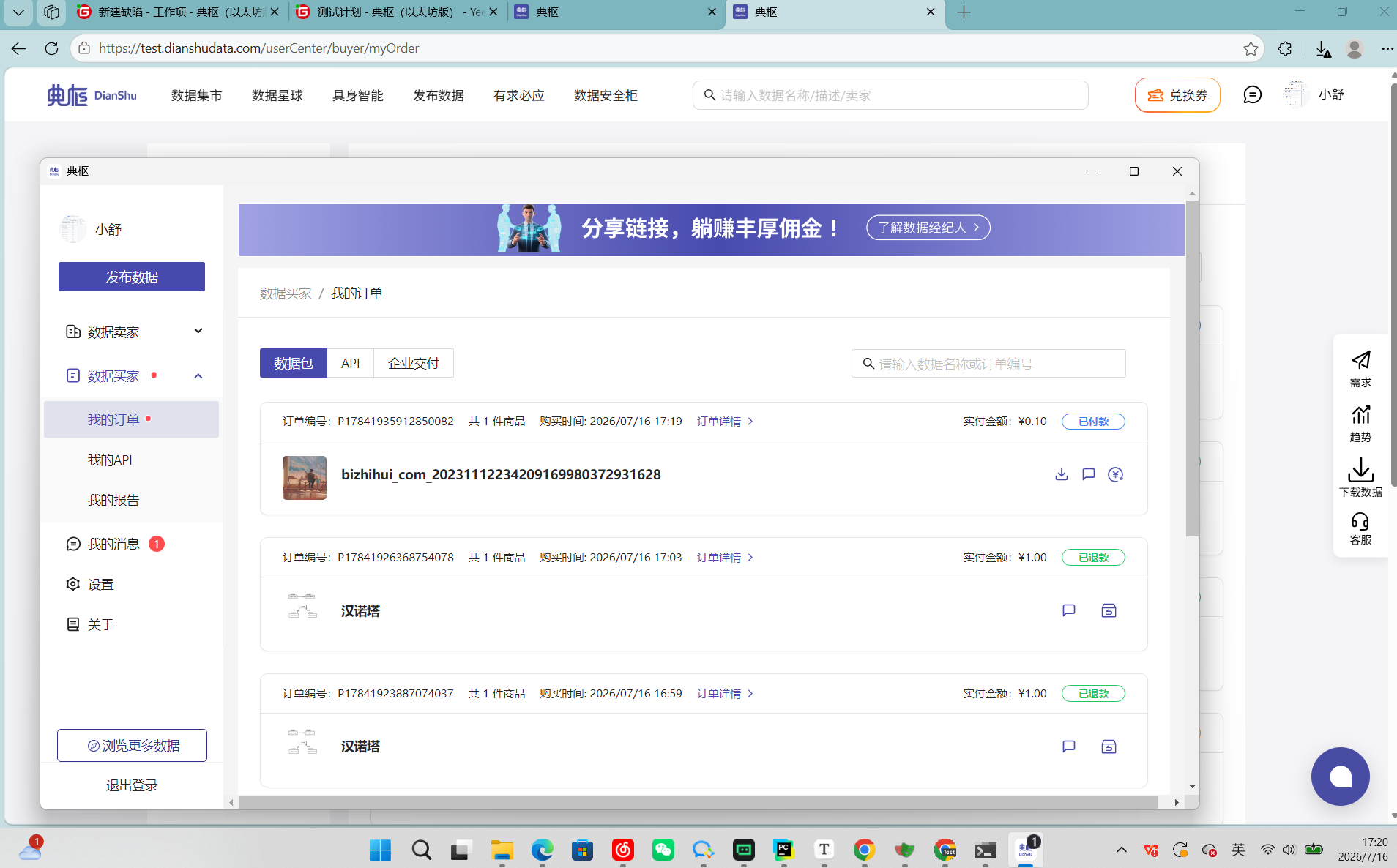Open 我的报告 in sidebar
The height and width of the screenshot is (868, 1397).
tap(113, 500)
